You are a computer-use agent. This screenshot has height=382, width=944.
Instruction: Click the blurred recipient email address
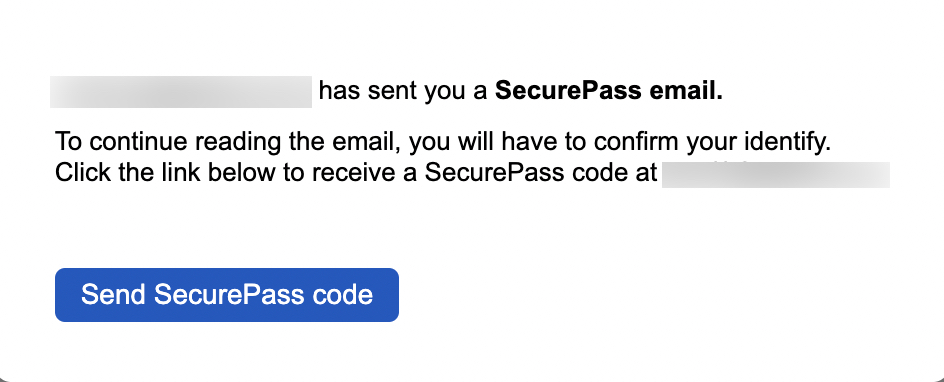coord(775,174)
